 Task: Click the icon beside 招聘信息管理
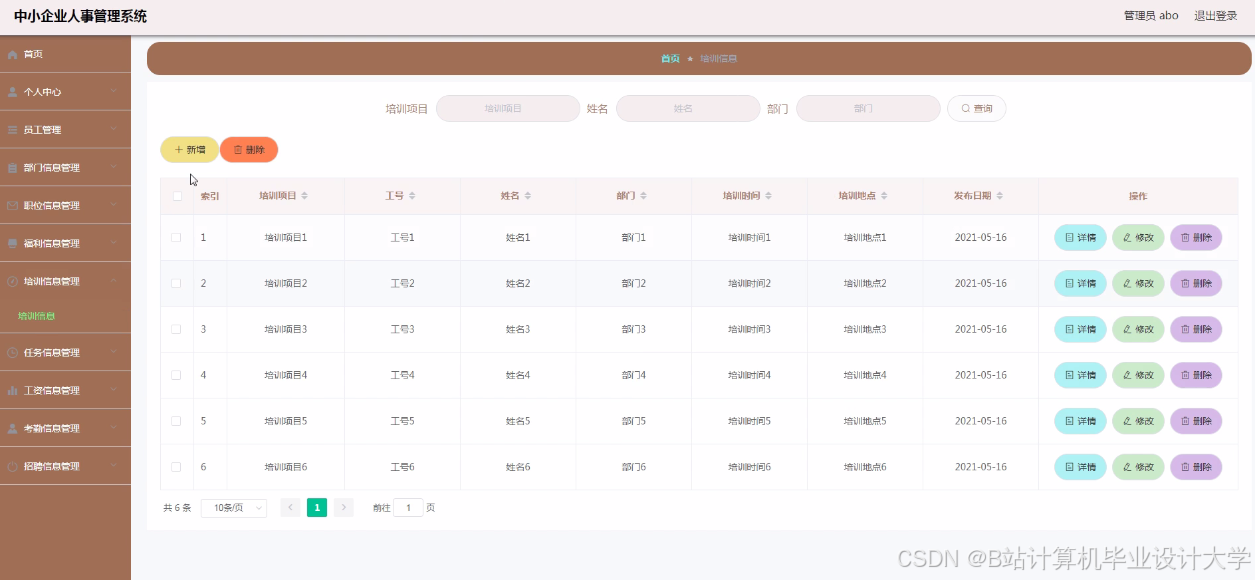(13, 467)
